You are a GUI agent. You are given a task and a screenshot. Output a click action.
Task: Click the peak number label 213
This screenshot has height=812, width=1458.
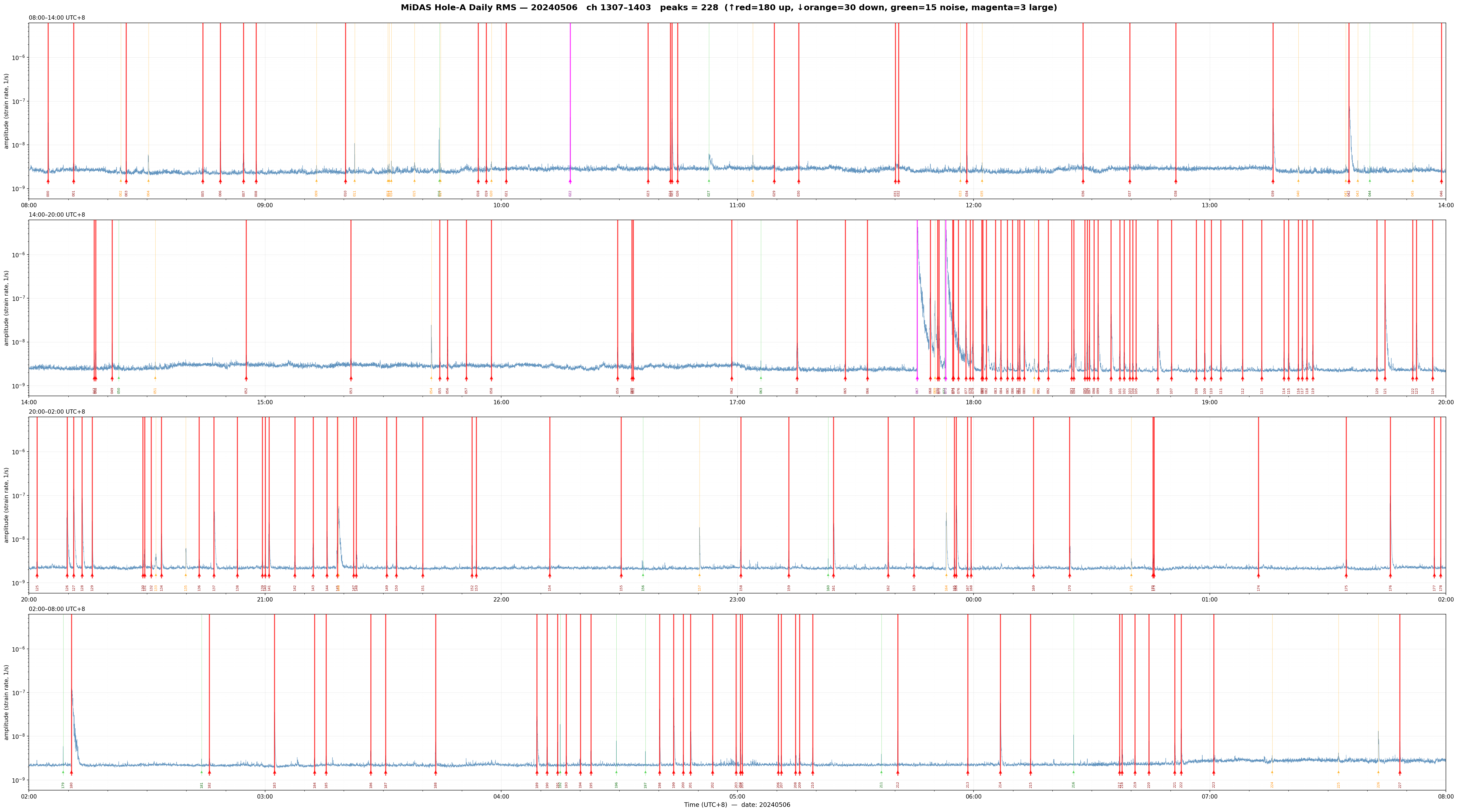point(968,785)
